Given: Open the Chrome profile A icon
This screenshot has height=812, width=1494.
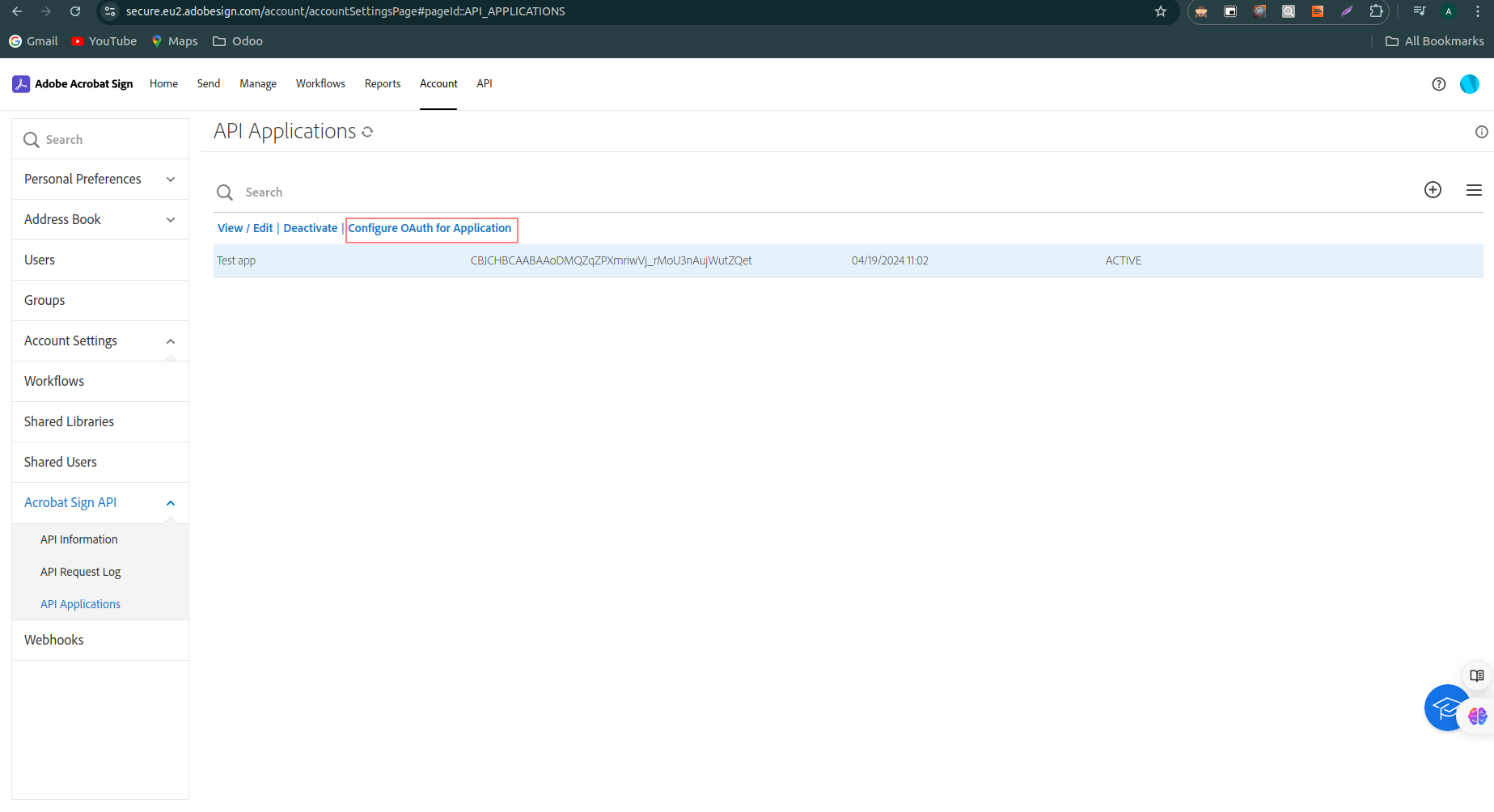Looking at the screenshot, I should point(1449,11).
